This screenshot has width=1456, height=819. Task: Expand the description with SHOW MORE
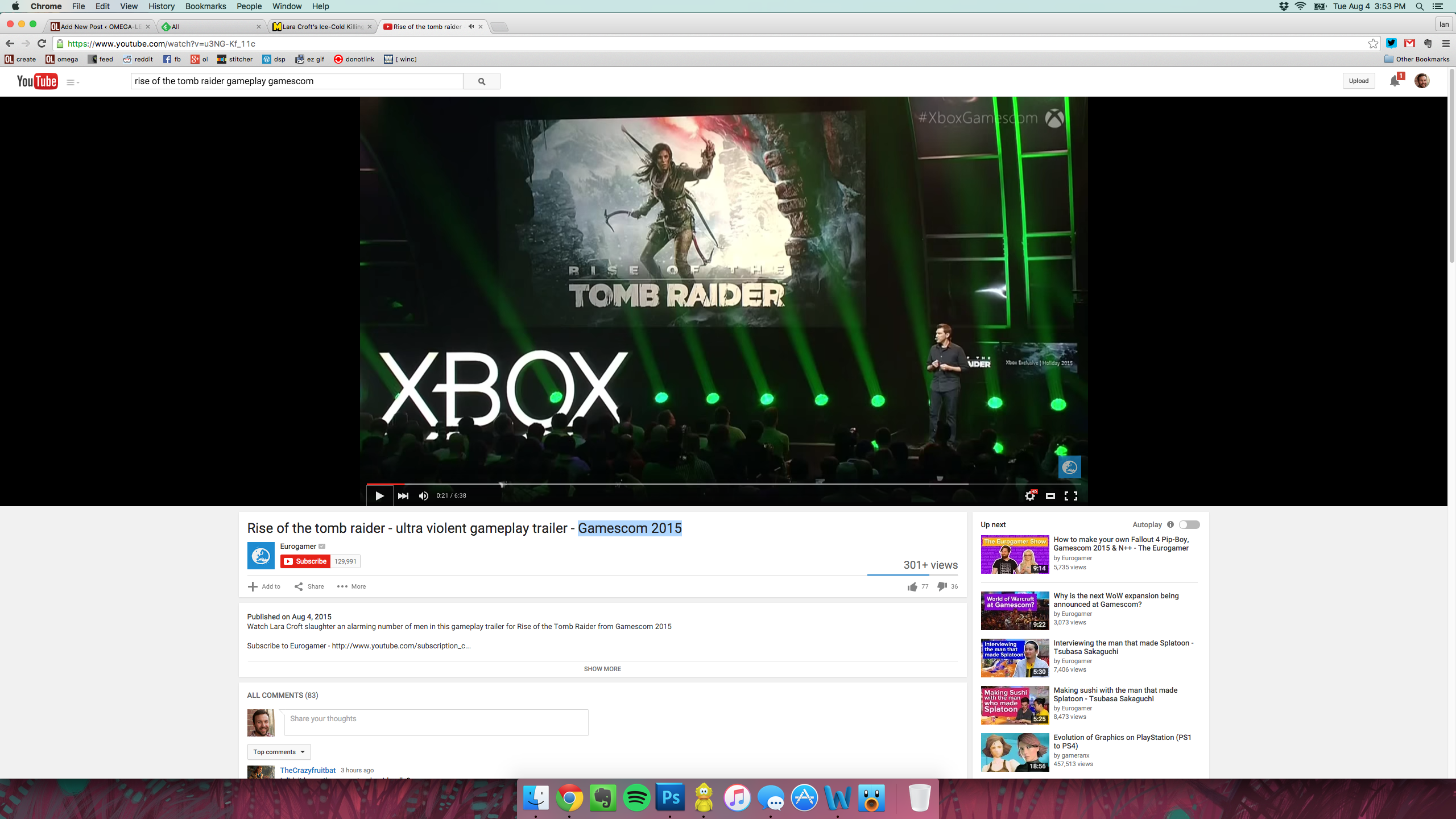(x=602, y=669)
